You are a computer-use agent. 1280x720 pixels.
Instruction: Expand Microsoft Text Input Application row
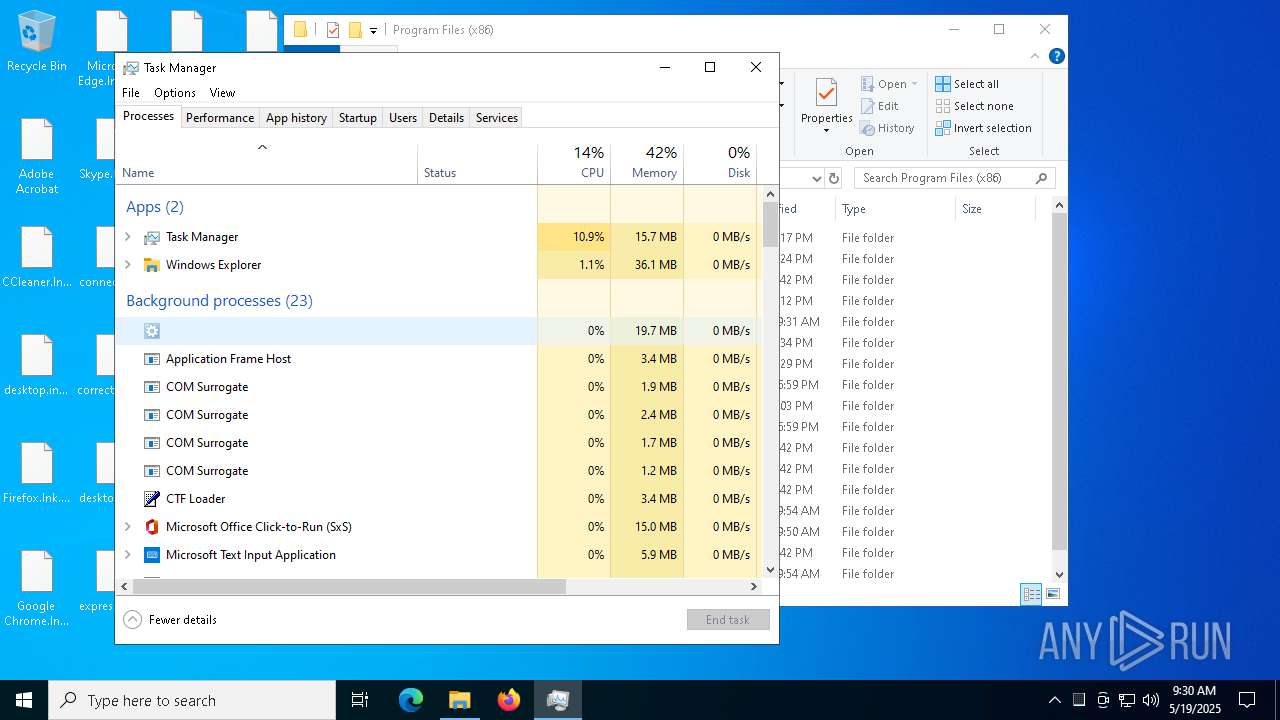127,555
